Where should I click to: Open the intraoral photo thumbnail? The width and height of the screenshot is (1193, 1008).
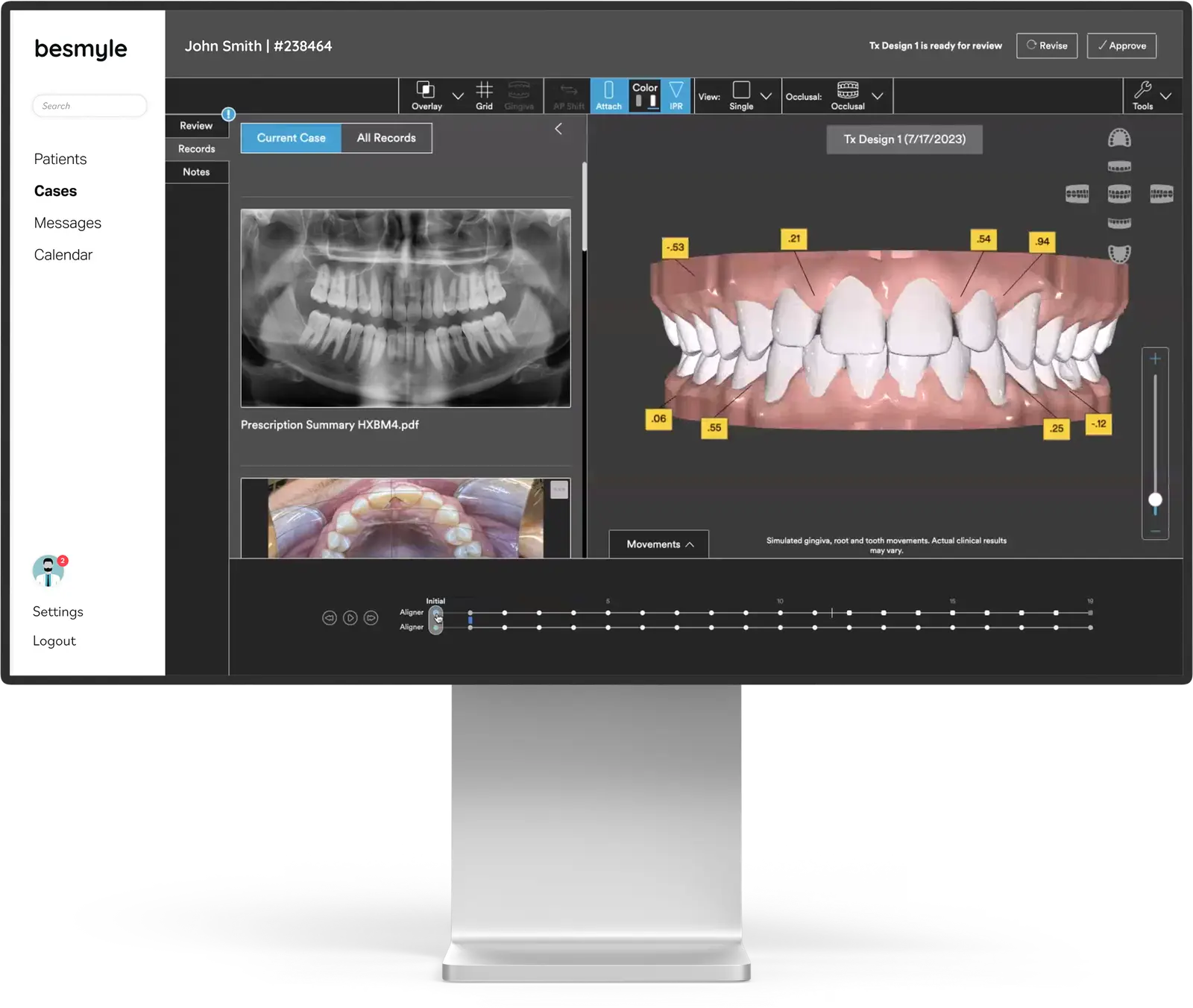(405, 518)
